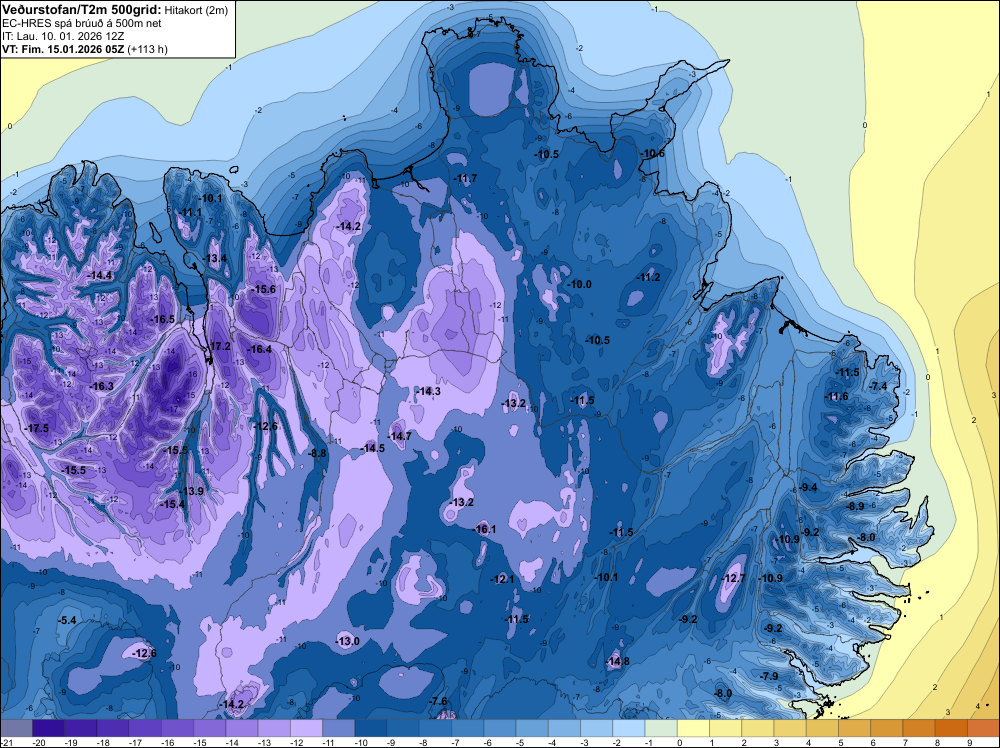This screenshot has height=748, width=1000.
Task: Click the -8.9 temperature value
Action: click(855, 506)
